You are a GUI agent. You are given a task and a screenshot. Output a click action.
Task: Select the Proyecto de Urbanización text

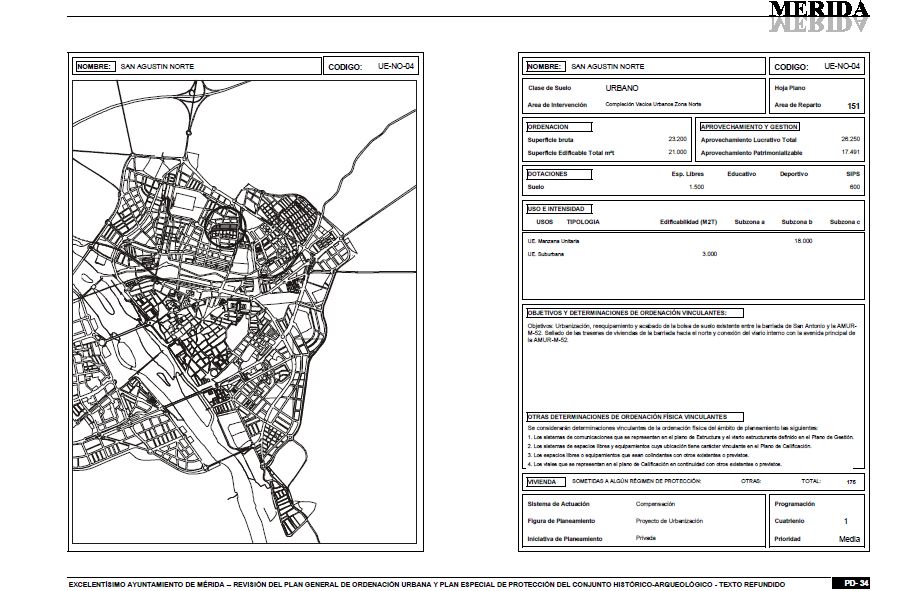669,521
